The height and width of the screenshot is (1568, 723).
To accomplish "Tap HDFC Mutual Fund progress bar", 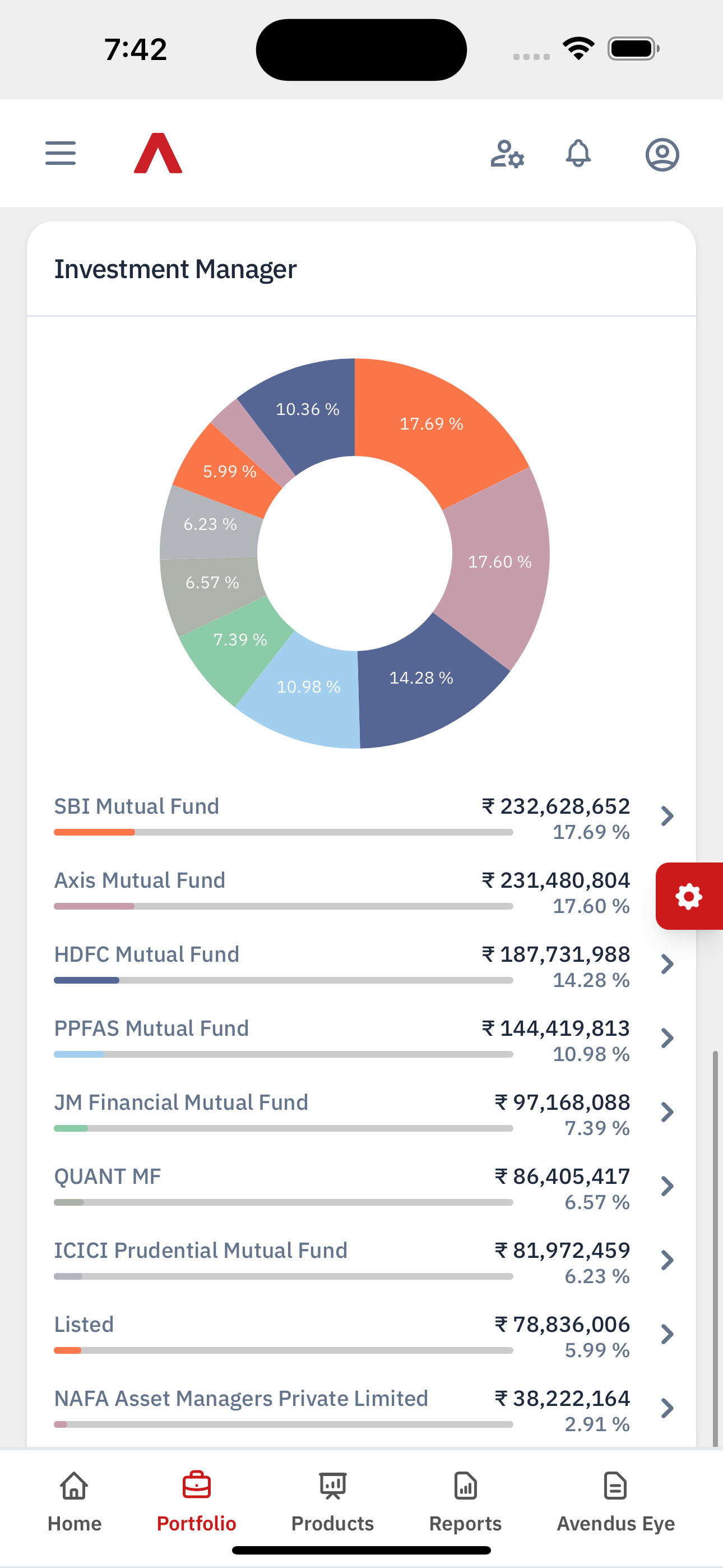I will pyautogui.click(x=283, y=980).
